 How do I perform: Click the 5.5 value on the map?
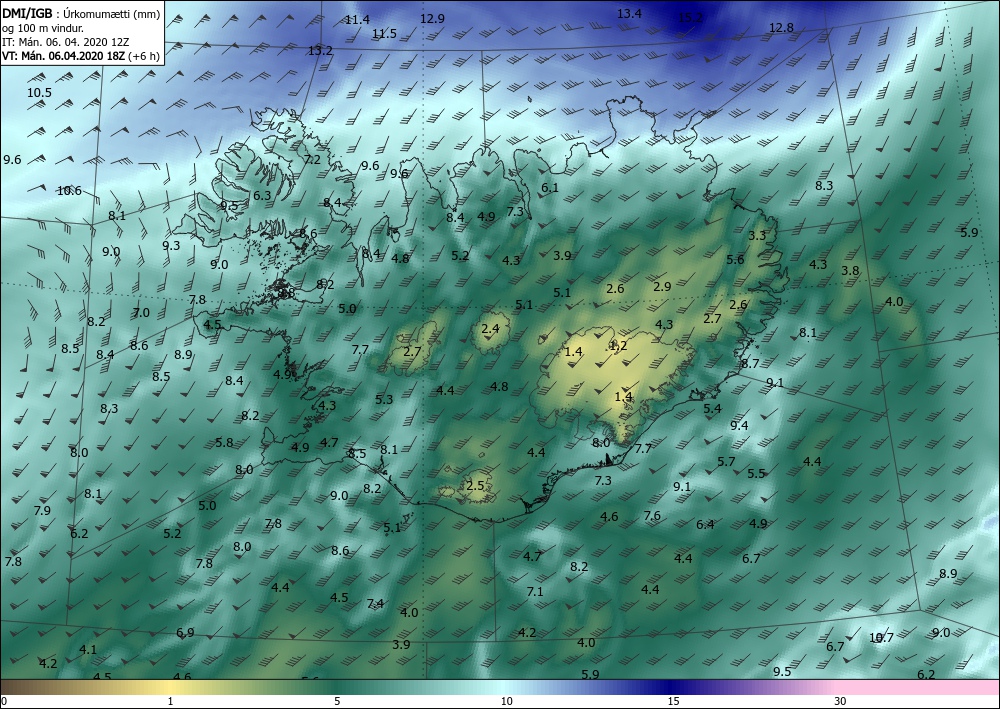click(x=756, y=473)
